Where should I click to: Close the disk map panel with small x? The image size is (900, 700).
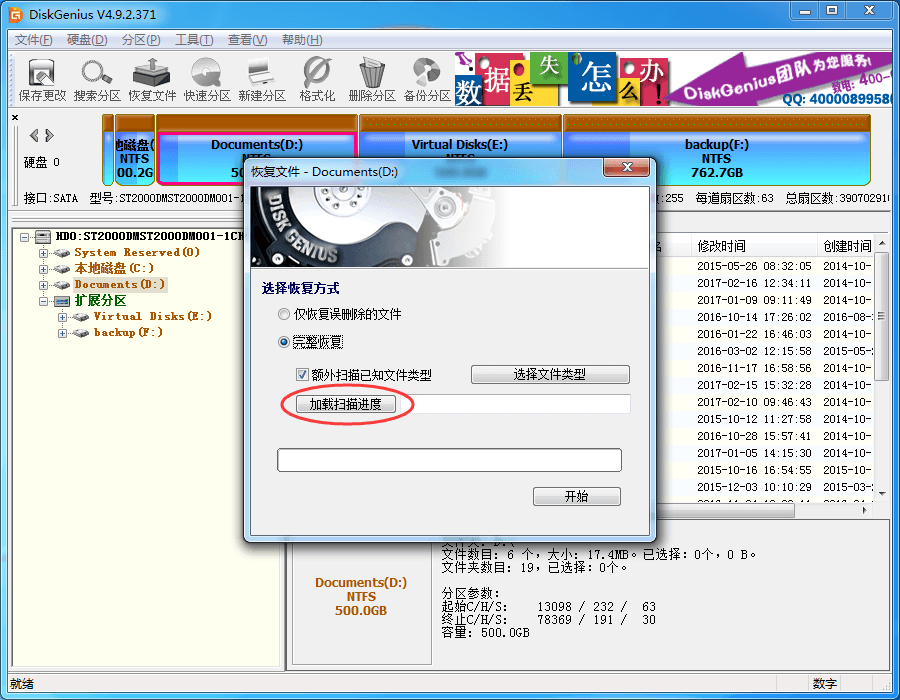point(15,117)
